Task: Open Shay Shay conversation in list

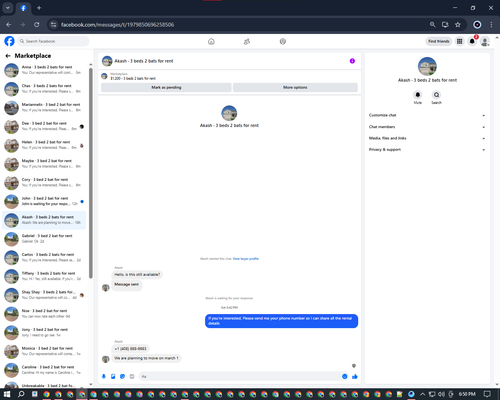Action: [44, 295]
